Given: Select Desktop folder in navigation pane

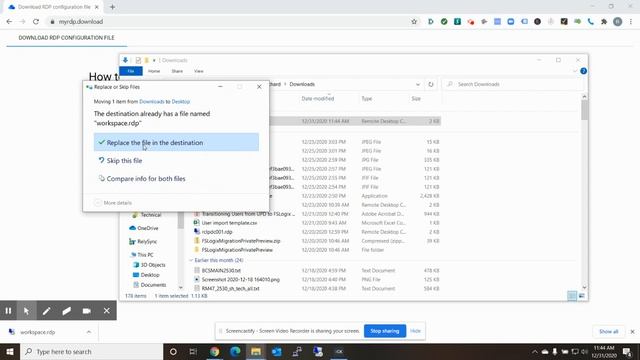Looking at the screenshot, I should 146,275.
